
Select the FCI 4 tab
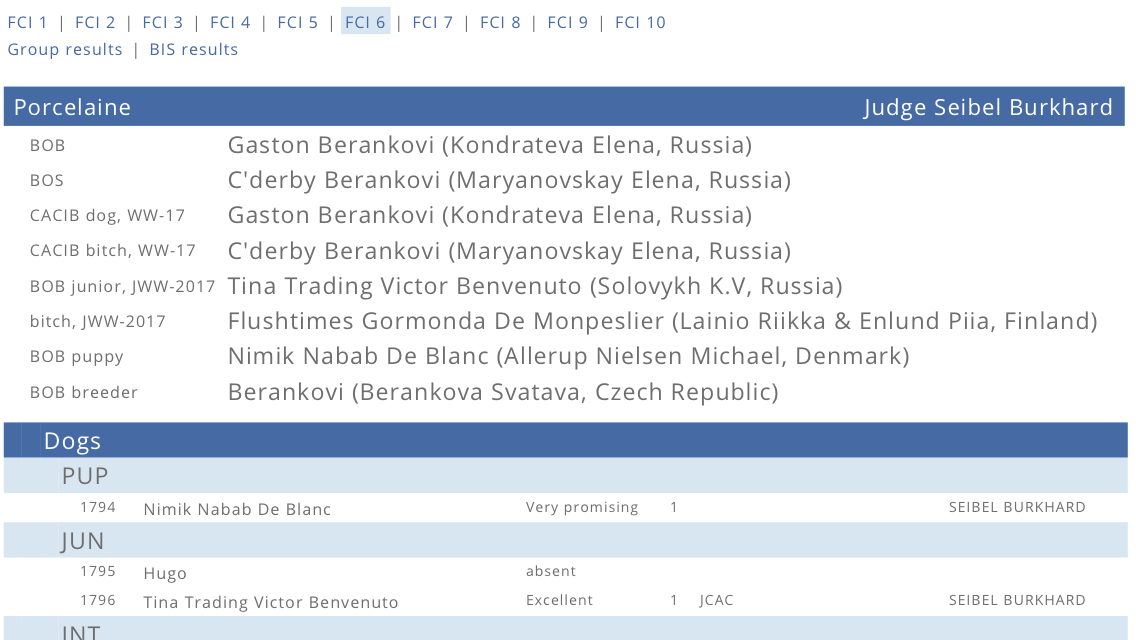(x=230, y=22)
